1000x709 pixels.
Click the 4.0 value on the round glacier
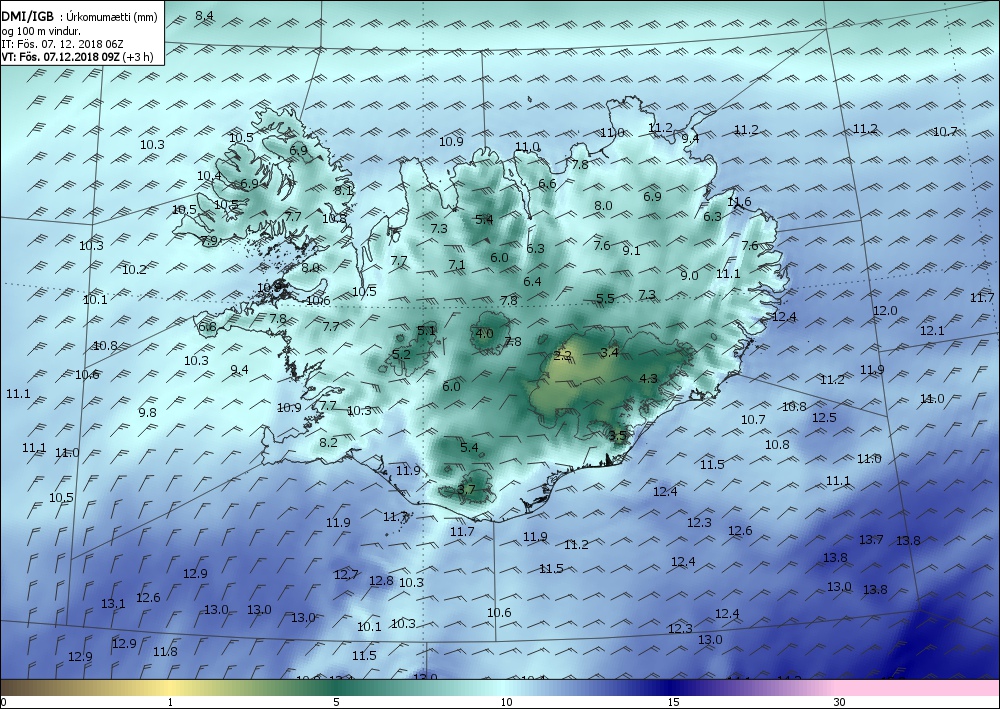tap(485, 333)
